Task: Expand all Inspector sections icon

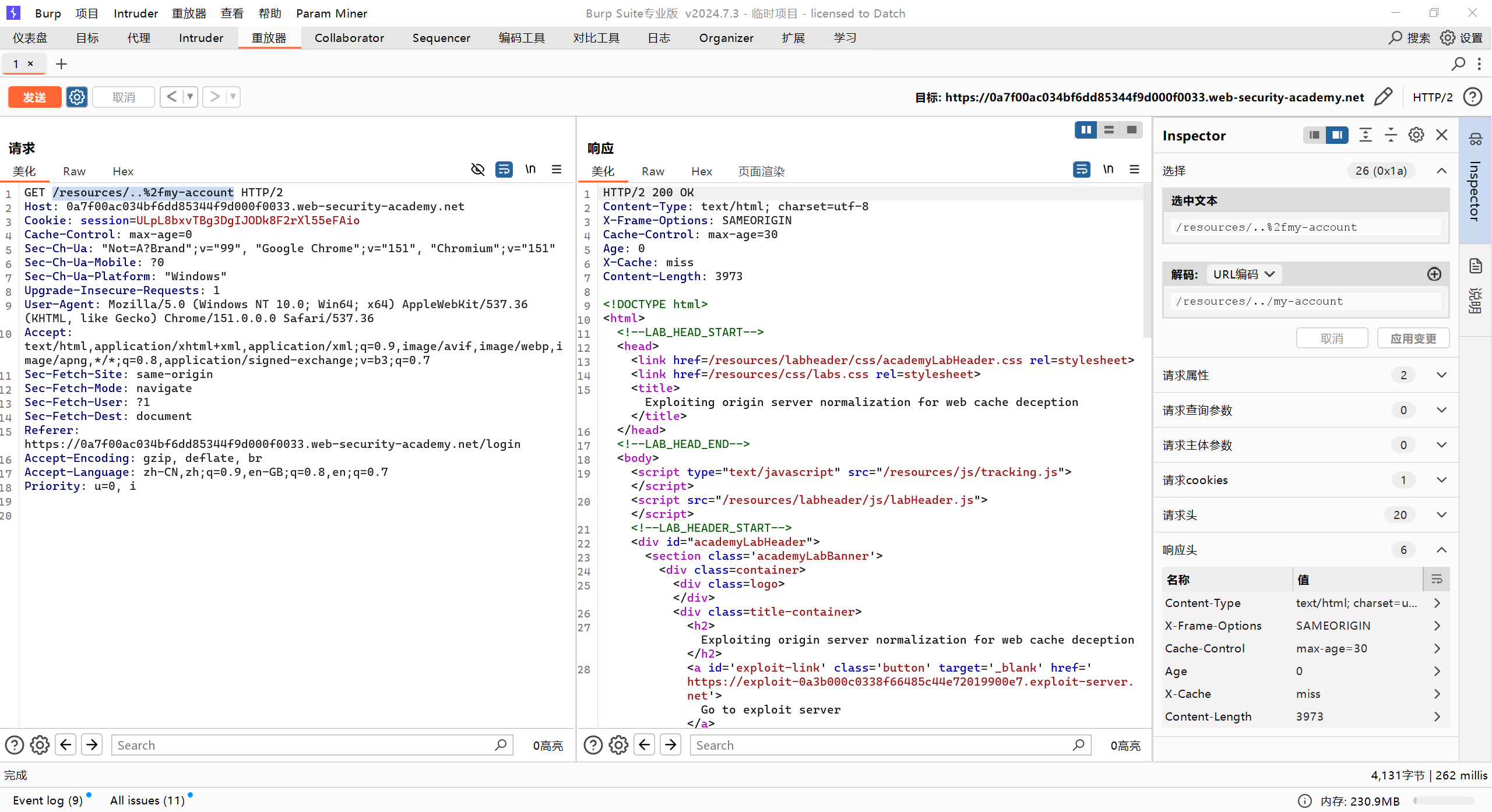Action: click(1366, 135)
